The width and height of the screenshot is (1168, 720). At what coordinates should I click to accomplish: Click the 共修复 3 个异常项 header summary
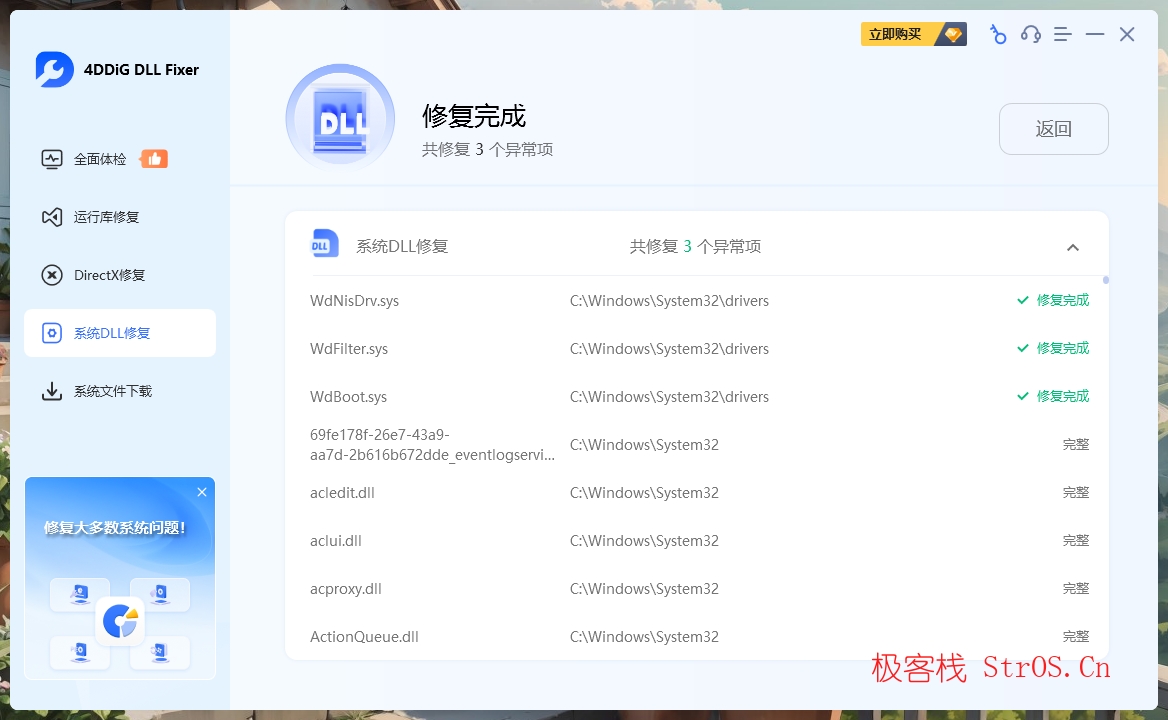click(x=487, y=150)
